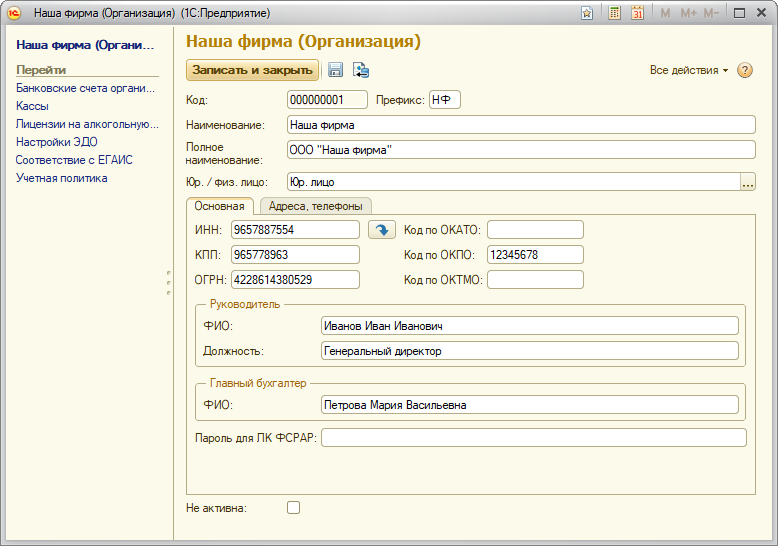The height and width of the screenshot is (546, 778).
Task: Switch to the 'Адреса, телефоны' tab
Action: [x=316, y=206]
